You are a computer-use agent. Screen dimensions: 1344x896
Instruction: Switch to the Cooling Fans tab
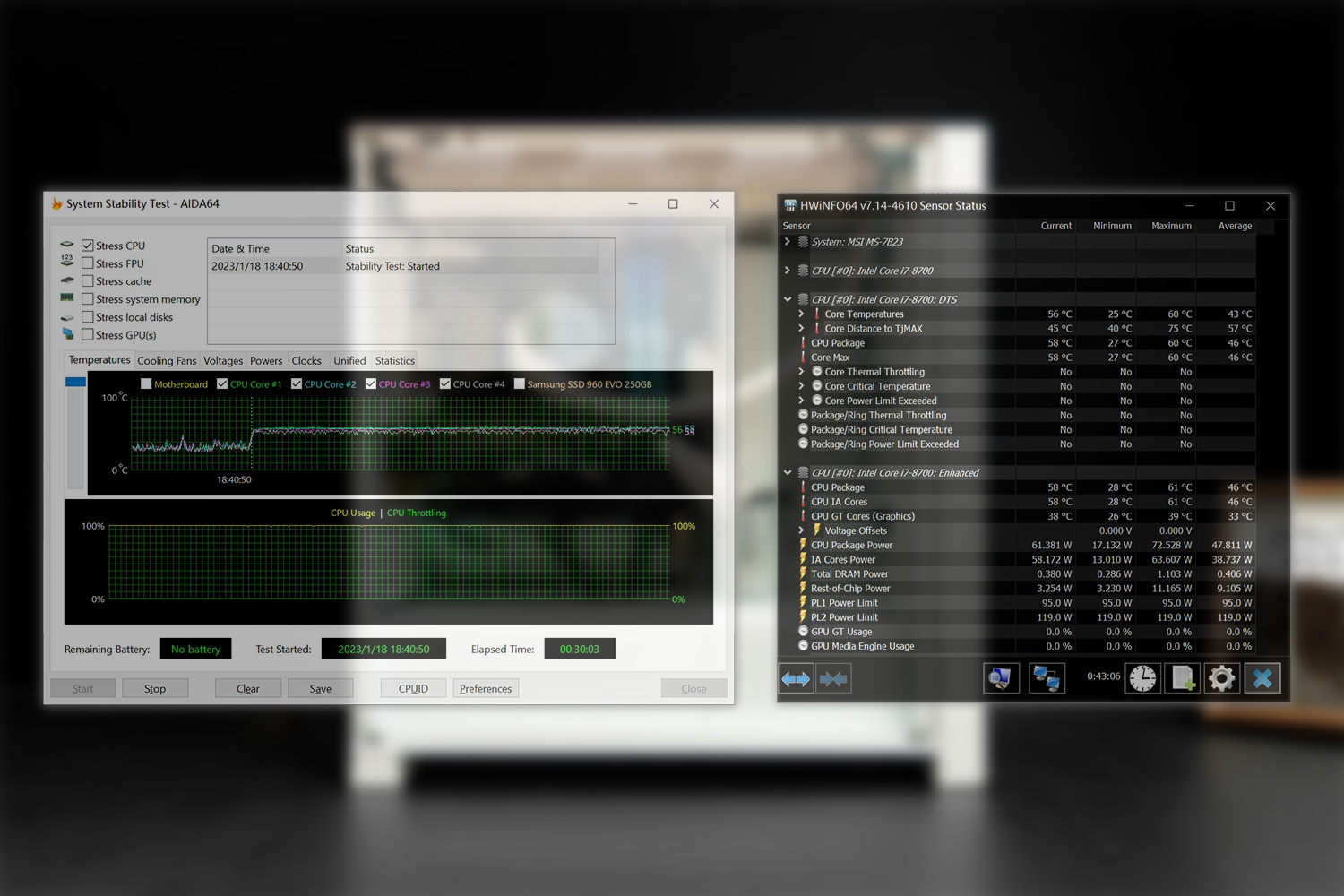[x=167, y=361]
